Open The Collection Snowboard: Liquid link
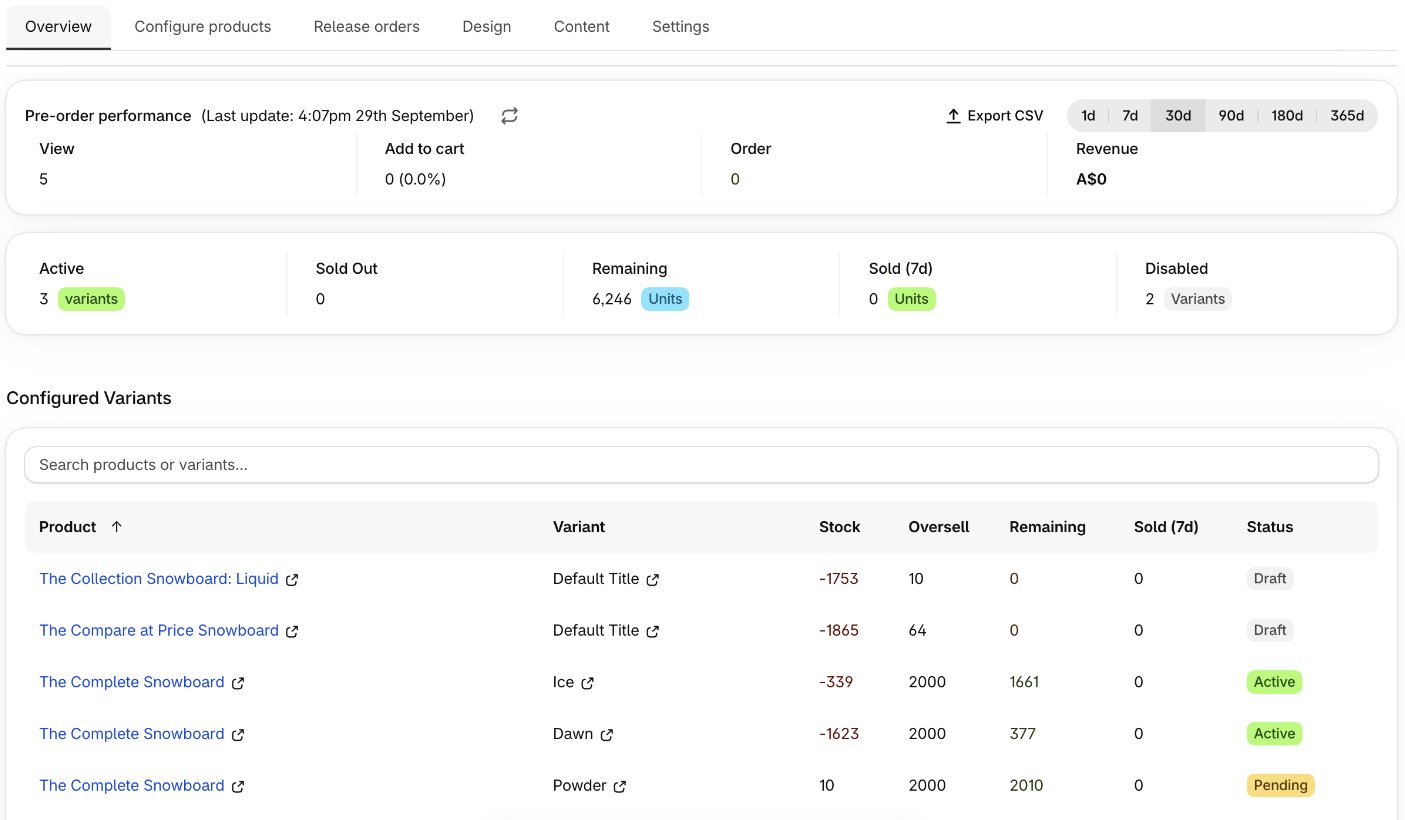This screenshot has width=1405, height=820. 159,579
